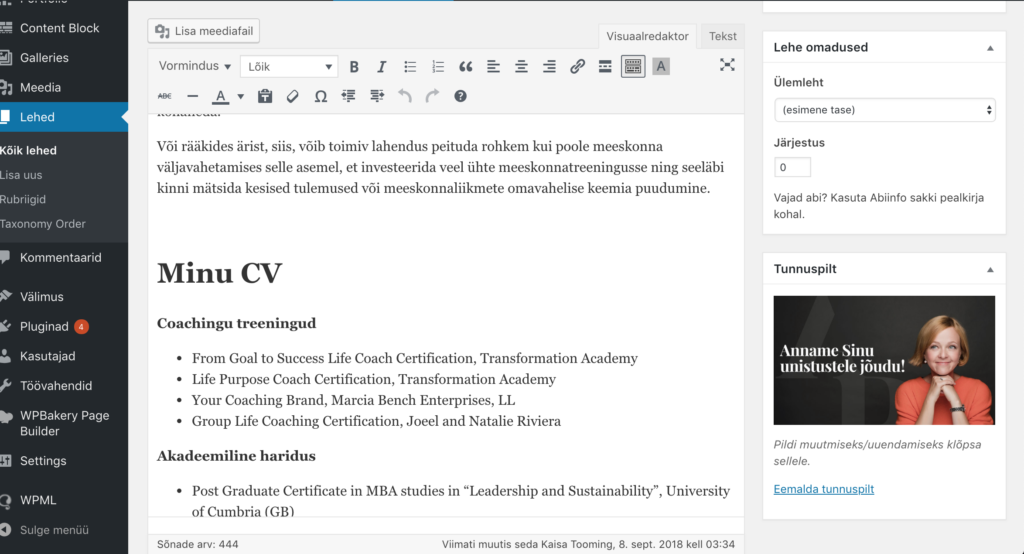Align text right
The image size is (1024, 554).
tap(549, 67)
